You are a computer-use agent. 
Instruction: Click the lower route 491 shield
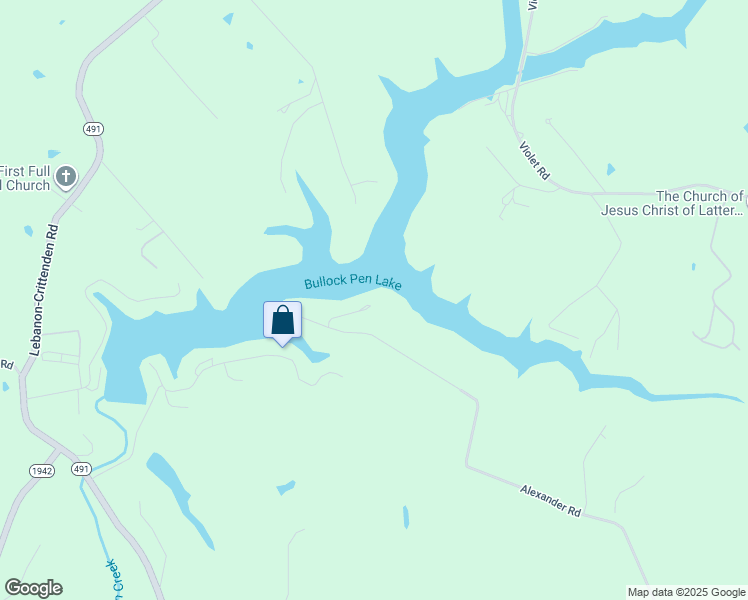pos(82,469)
